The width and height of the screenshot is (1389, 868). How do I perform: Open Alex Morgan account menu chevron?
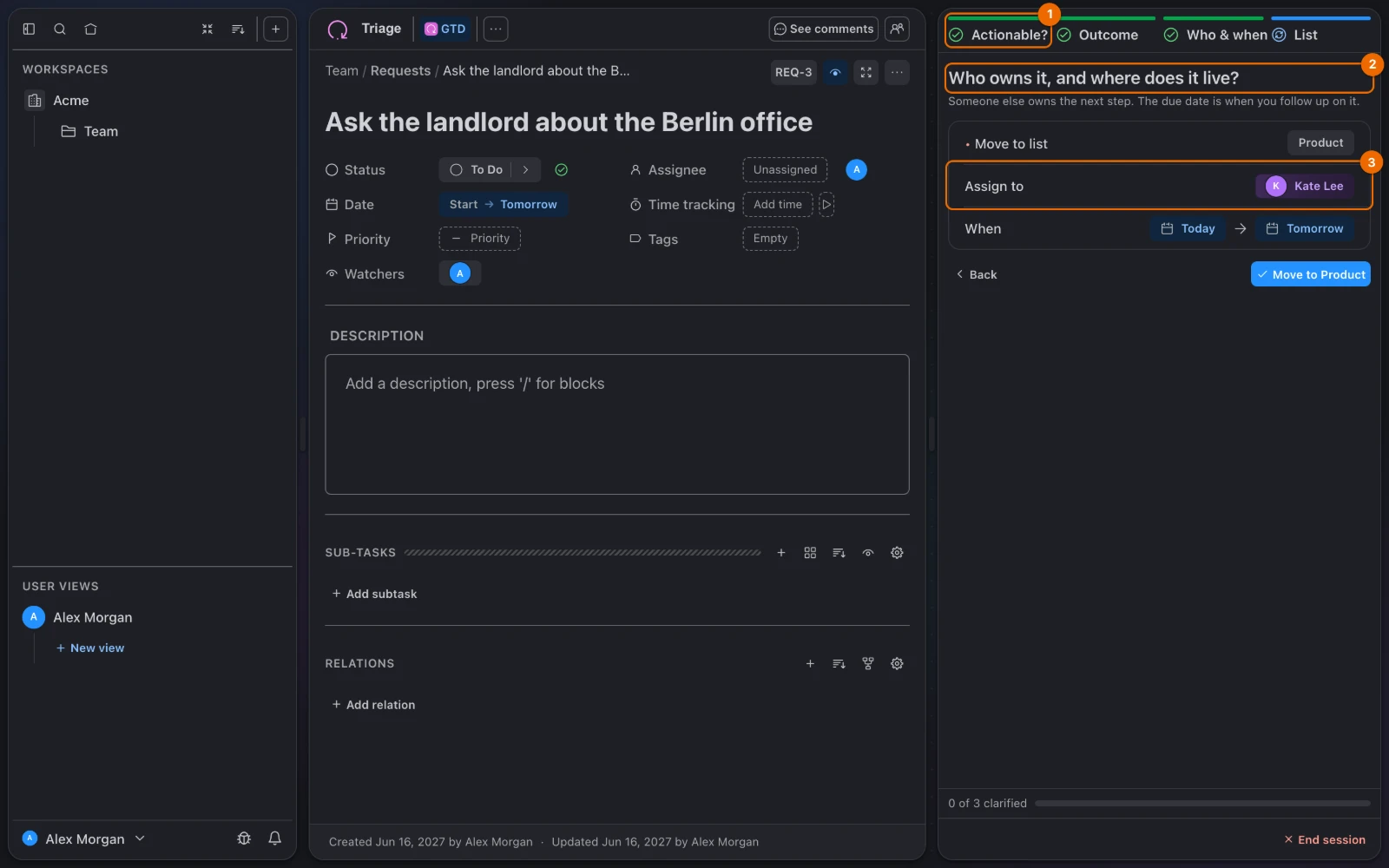140,838
